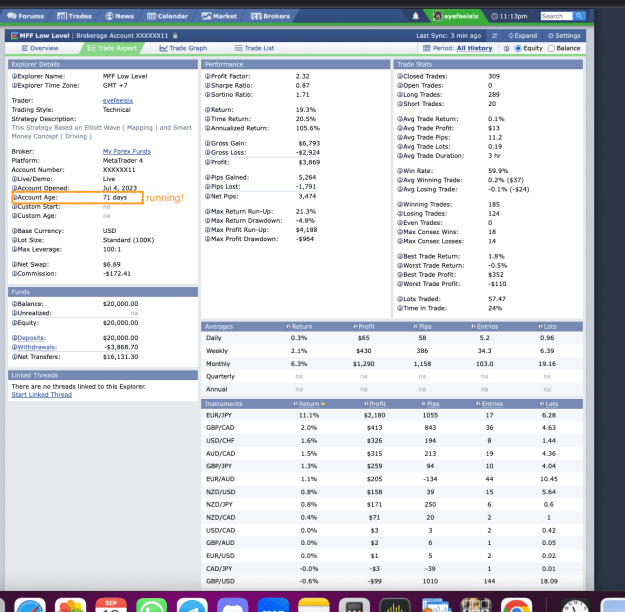This screenshot has height=612, width=625.
Task: Click info icon beside Balance in Funds
Action: 14,304
